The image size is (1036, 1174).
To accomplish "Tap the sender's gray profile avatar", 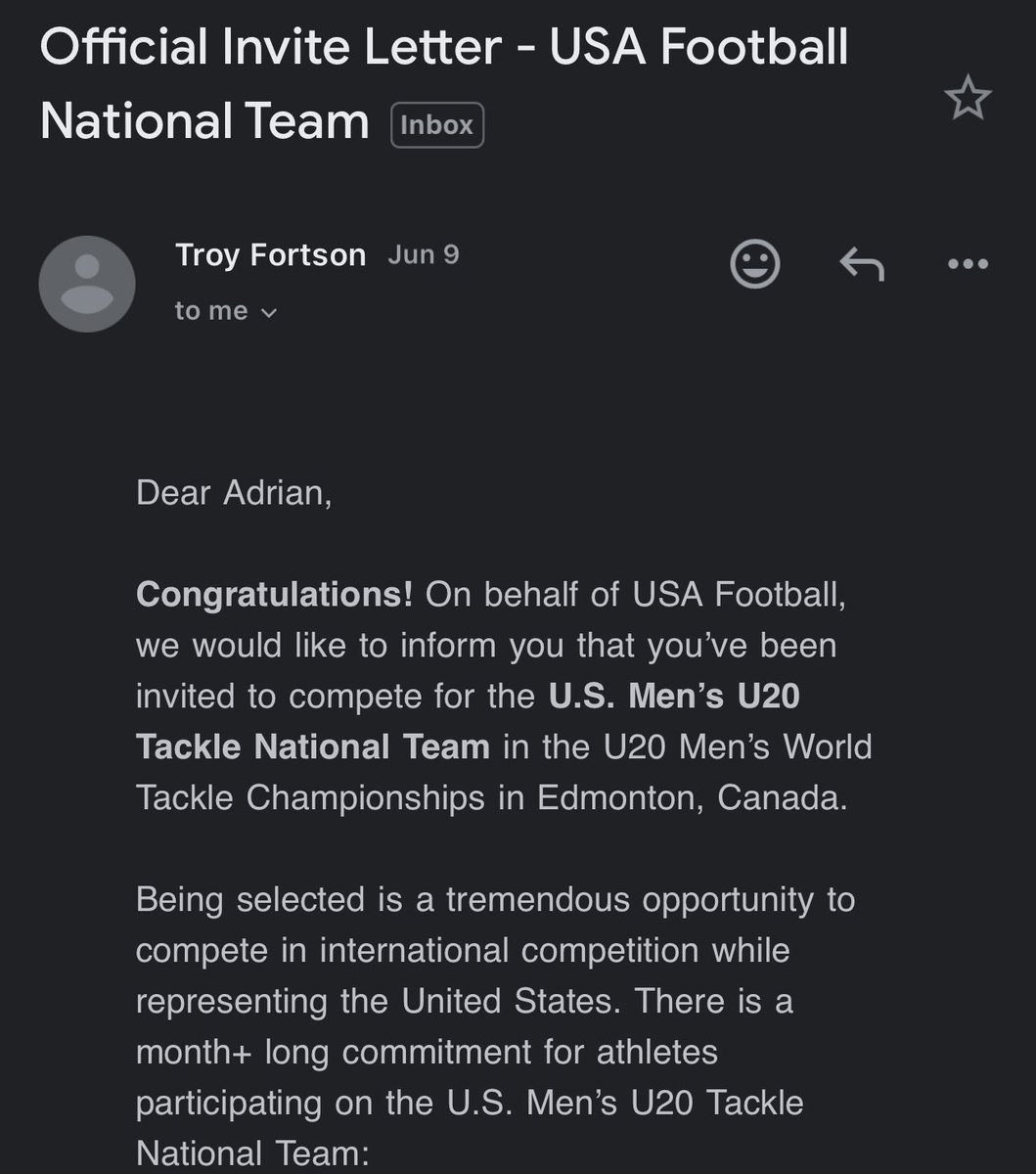I will 87,284.
